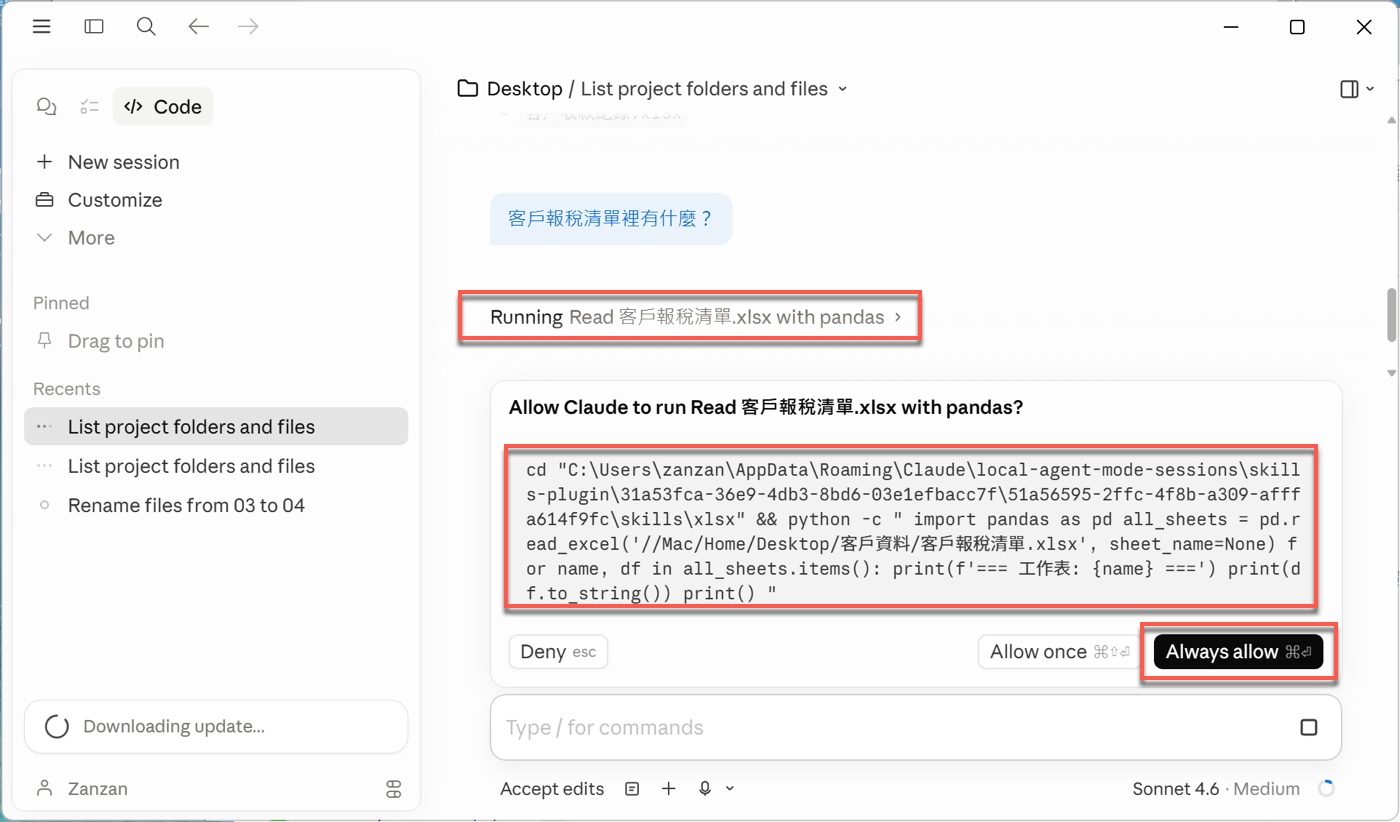Open the hamburger menu
This screenshot has width=1400, height=822.
pos(41,26)
